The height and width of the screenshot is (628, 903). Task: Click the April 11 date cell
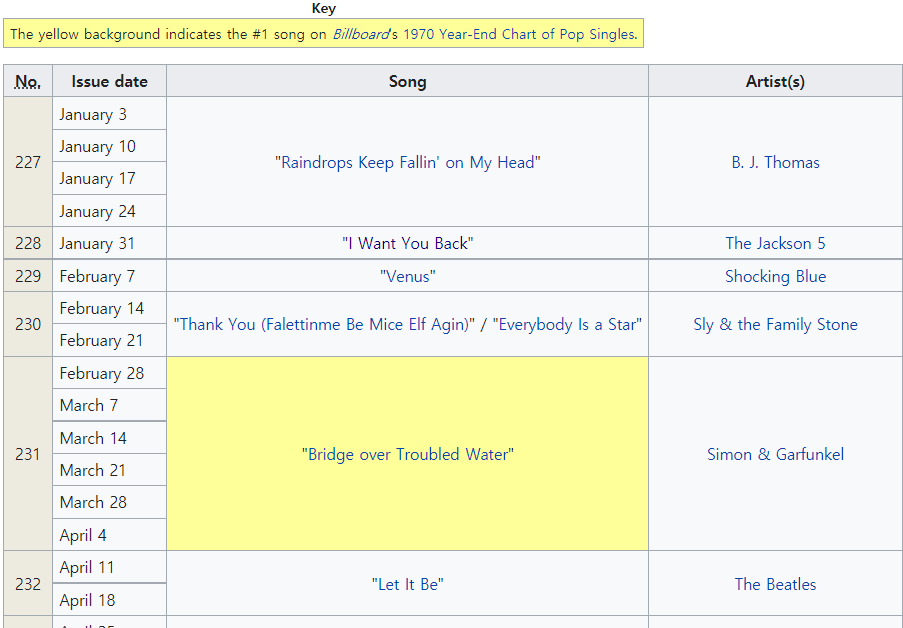point(109,567)
